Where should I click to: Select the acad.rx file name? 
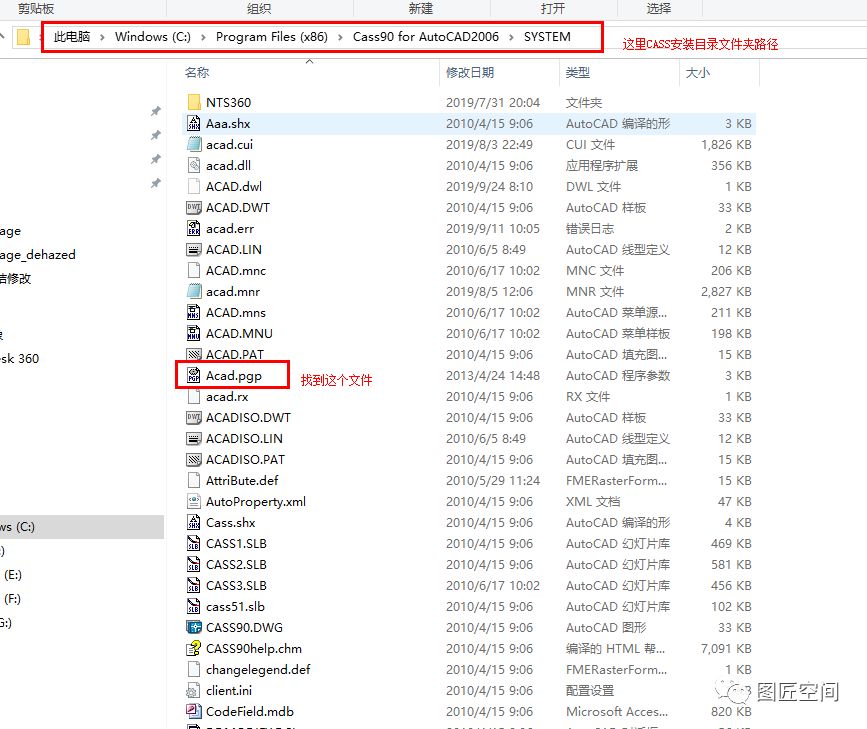(227, 397)
